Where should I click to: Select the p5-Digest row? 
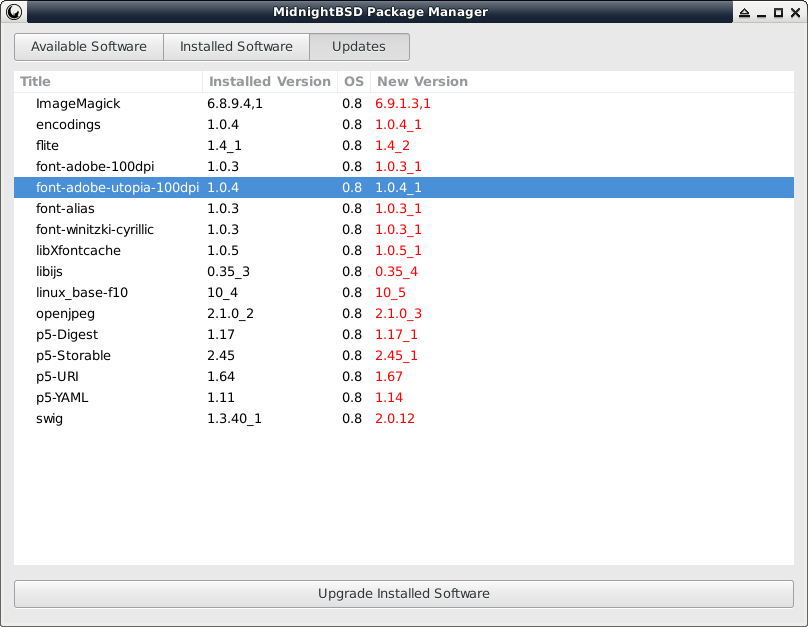(403, 335)
